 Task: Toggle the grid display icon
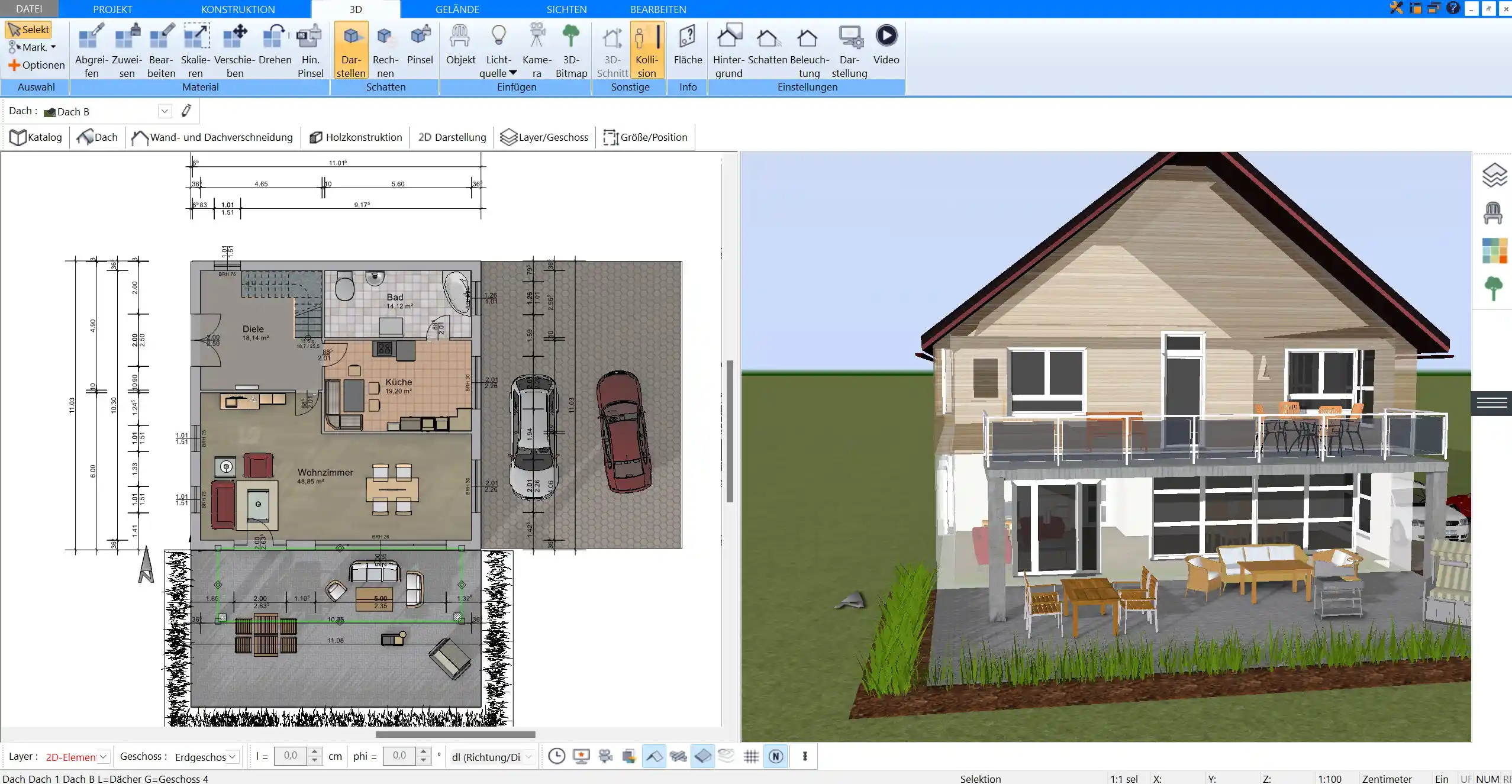(751, 756)
